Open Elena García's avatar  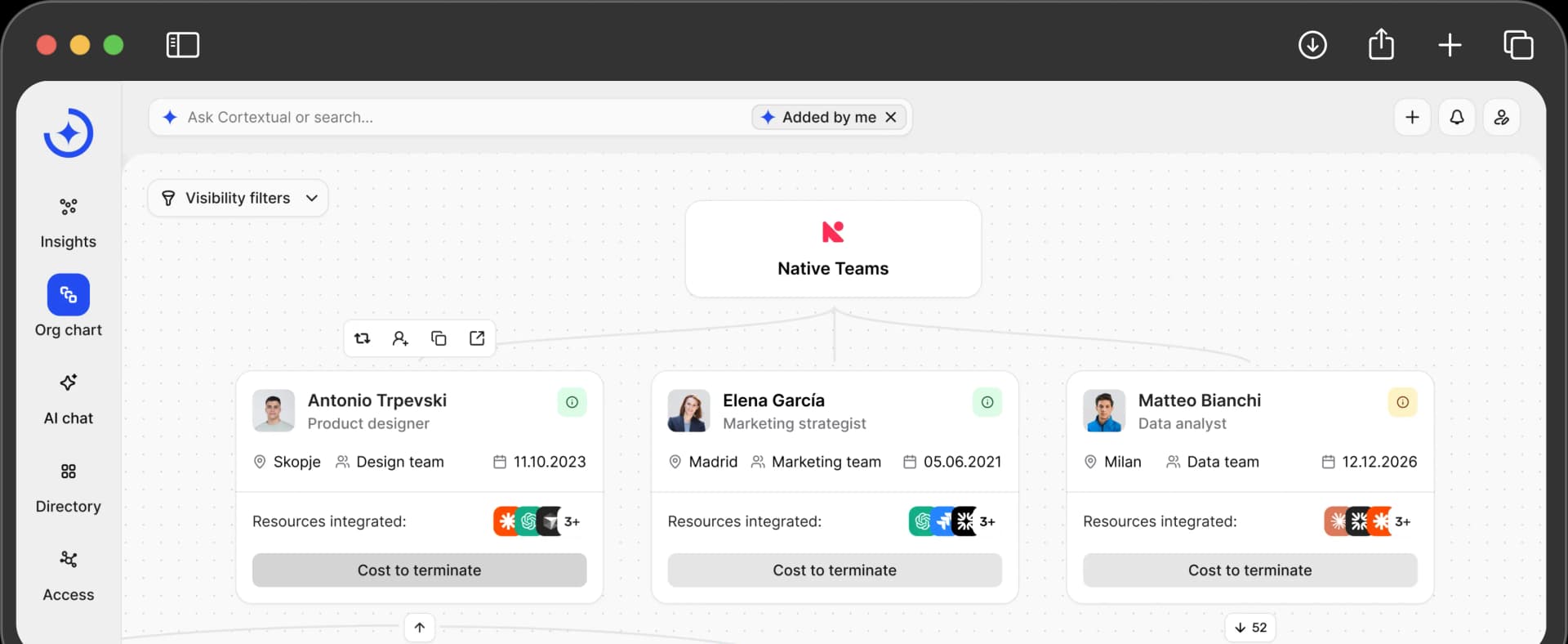688,410
